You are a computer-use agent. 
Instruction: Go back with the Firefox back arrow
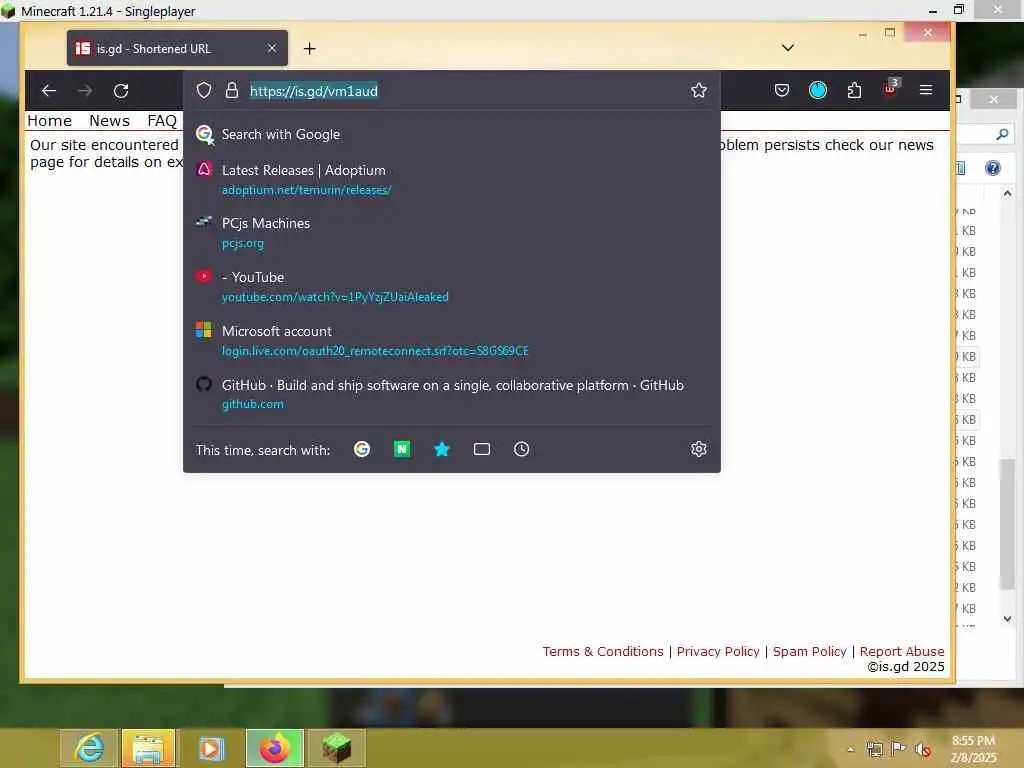[x=48, y=91]
